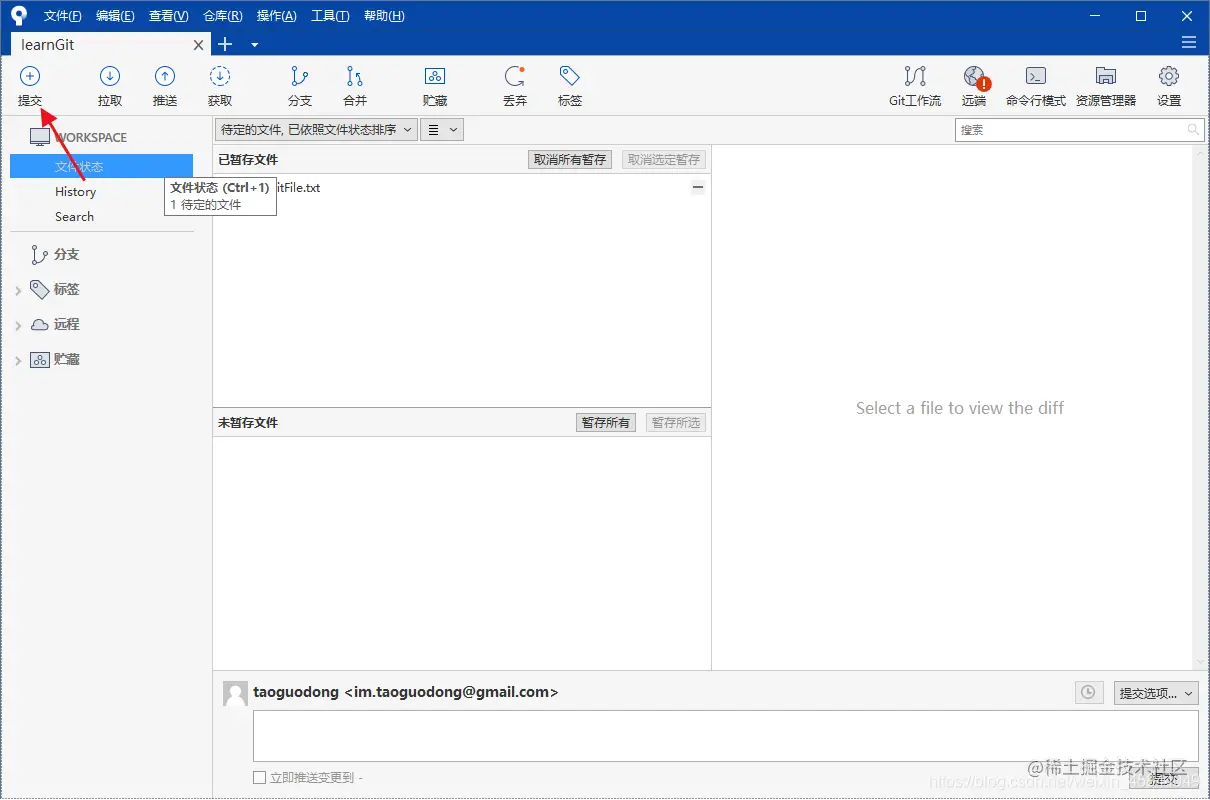1210x800 pixels.
Task: Open the Help (帮助) menu
Action: tap(384, 16)
